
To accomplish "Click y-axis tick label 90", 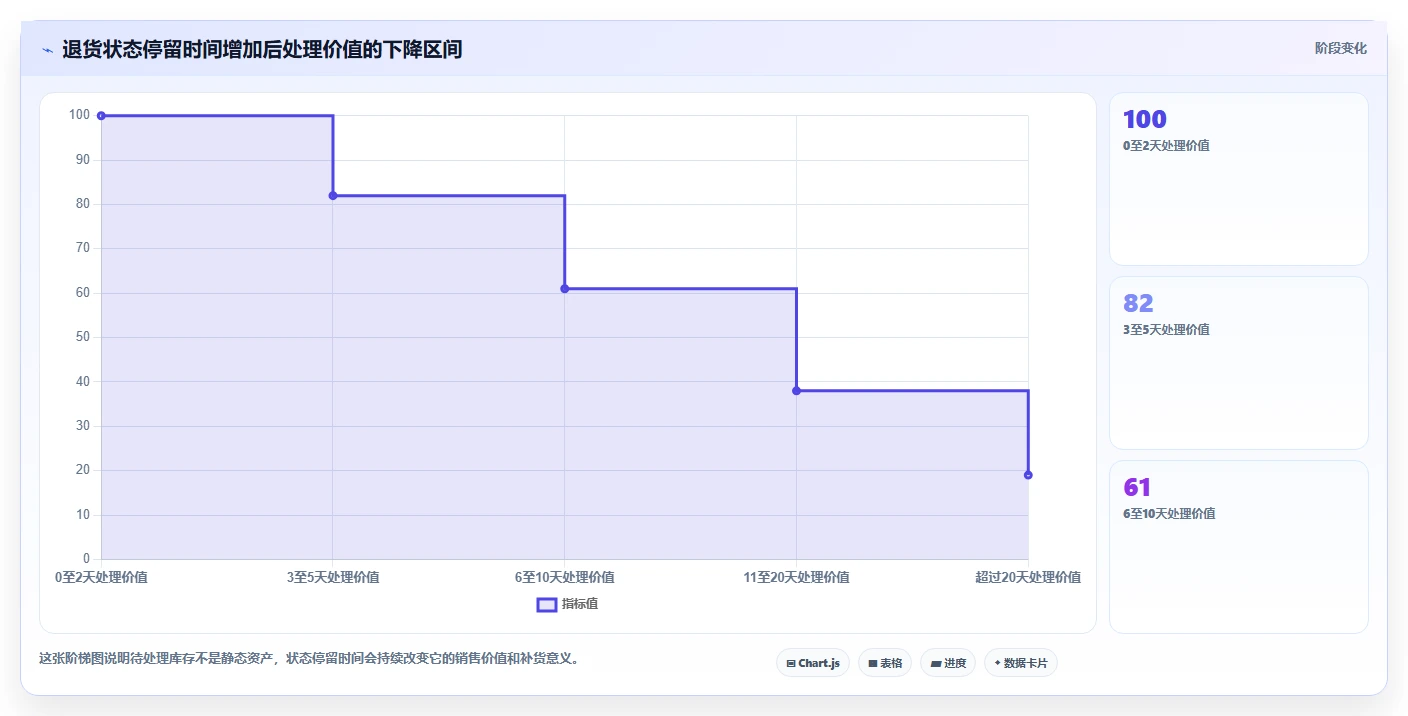I will (83, 160).
